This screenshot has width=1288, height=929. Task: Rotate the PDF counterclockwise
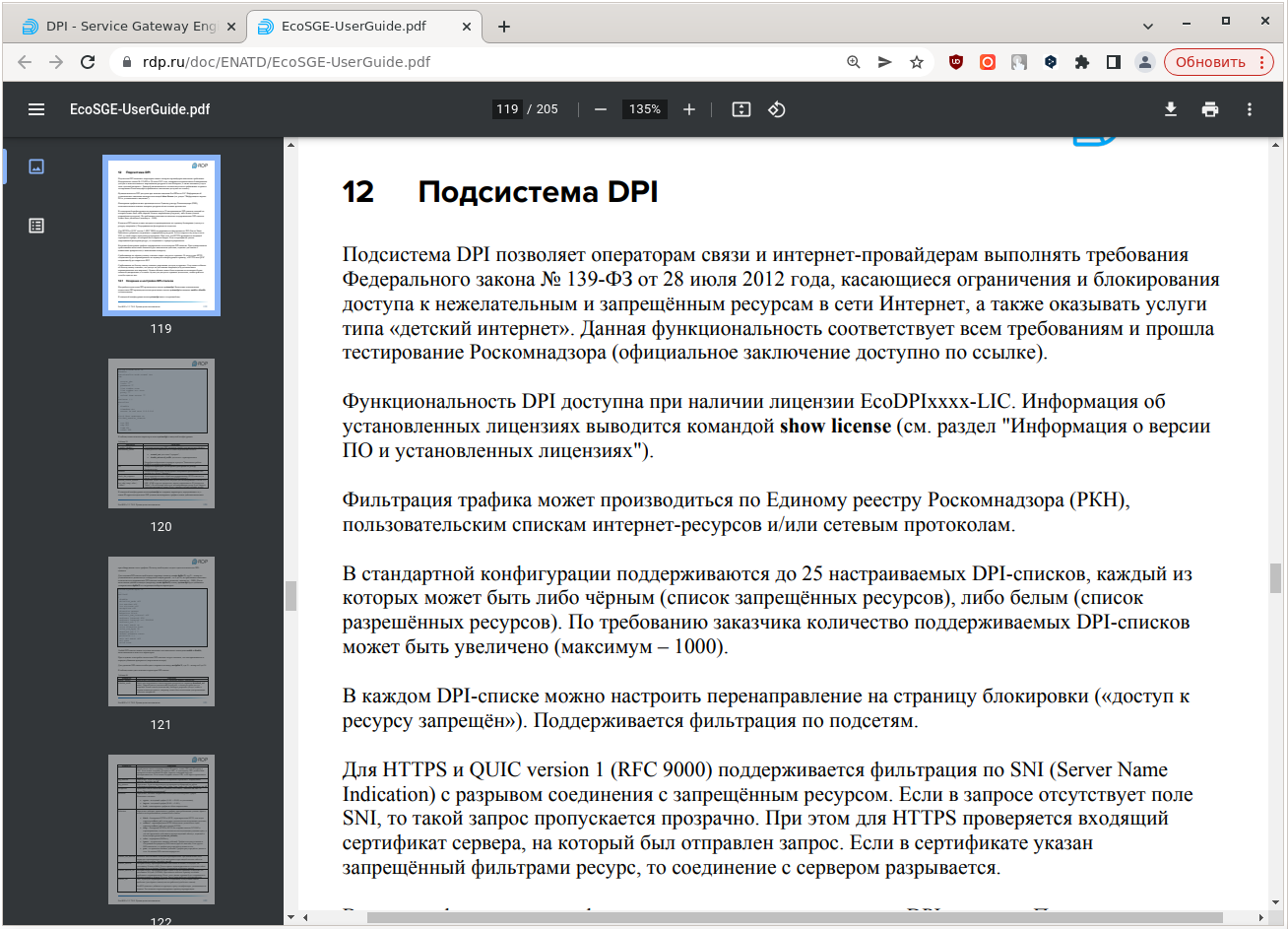[x=777, y=109]
